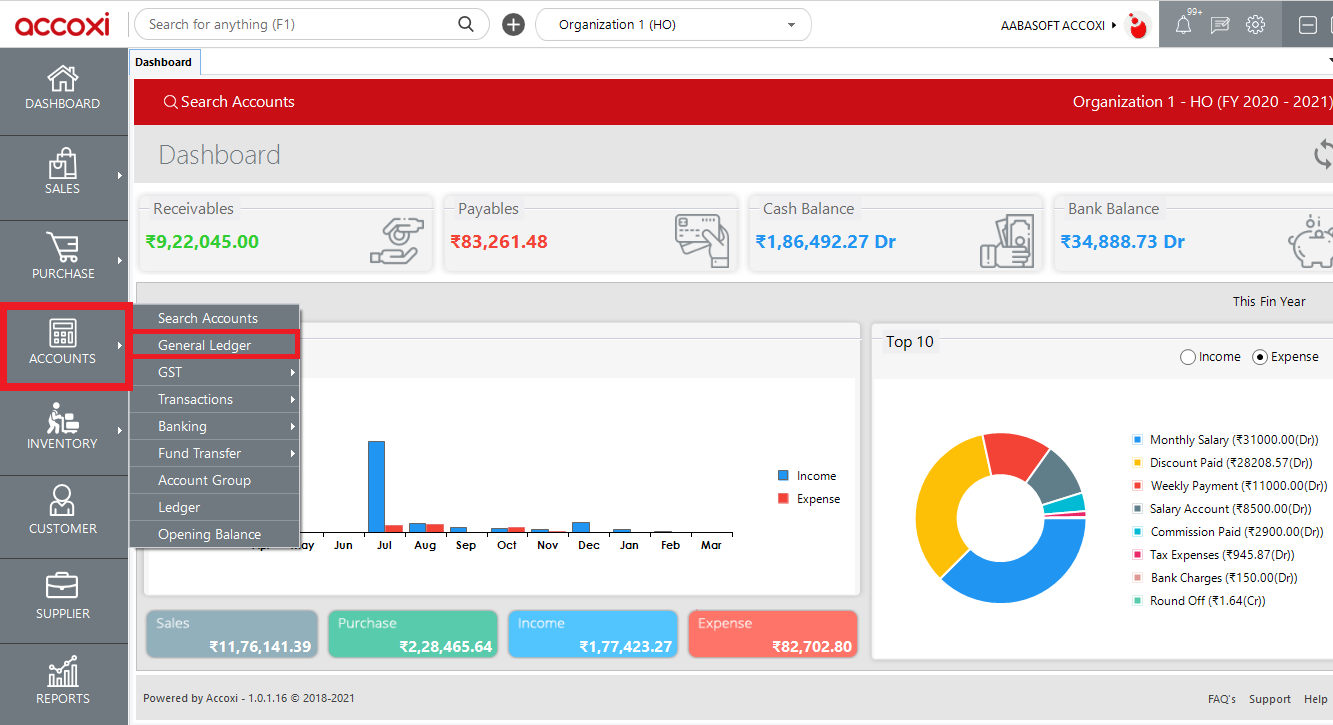
Task: Open the Help link in the footer
Action: [1315, 699]
